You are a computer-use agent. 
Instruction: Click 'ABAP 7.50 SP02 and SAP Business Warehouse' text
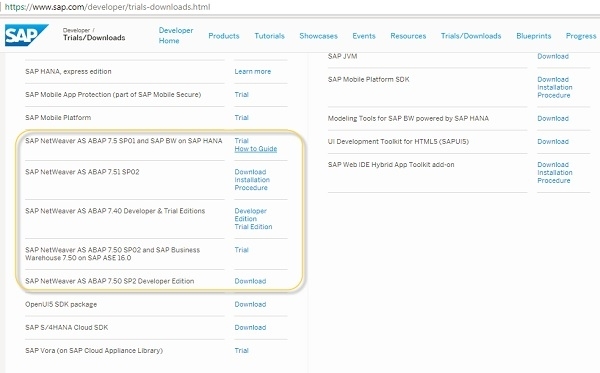coord(112,254)
